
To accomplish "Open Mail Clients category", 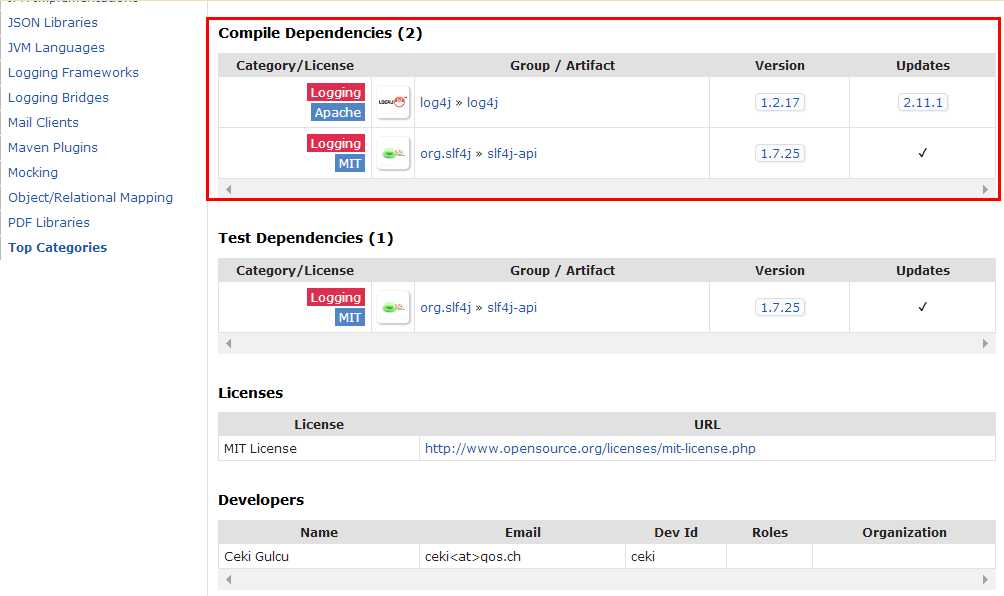I will coord(43,122).
